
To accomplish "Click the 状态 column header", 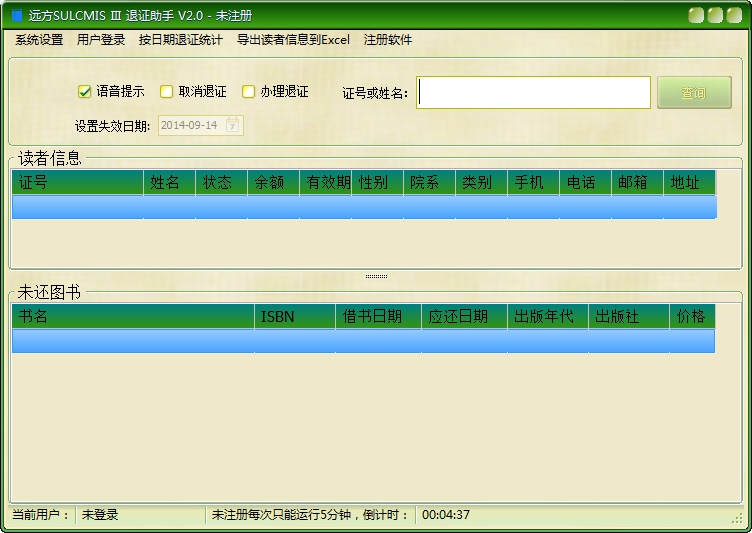I will (222, 182).
